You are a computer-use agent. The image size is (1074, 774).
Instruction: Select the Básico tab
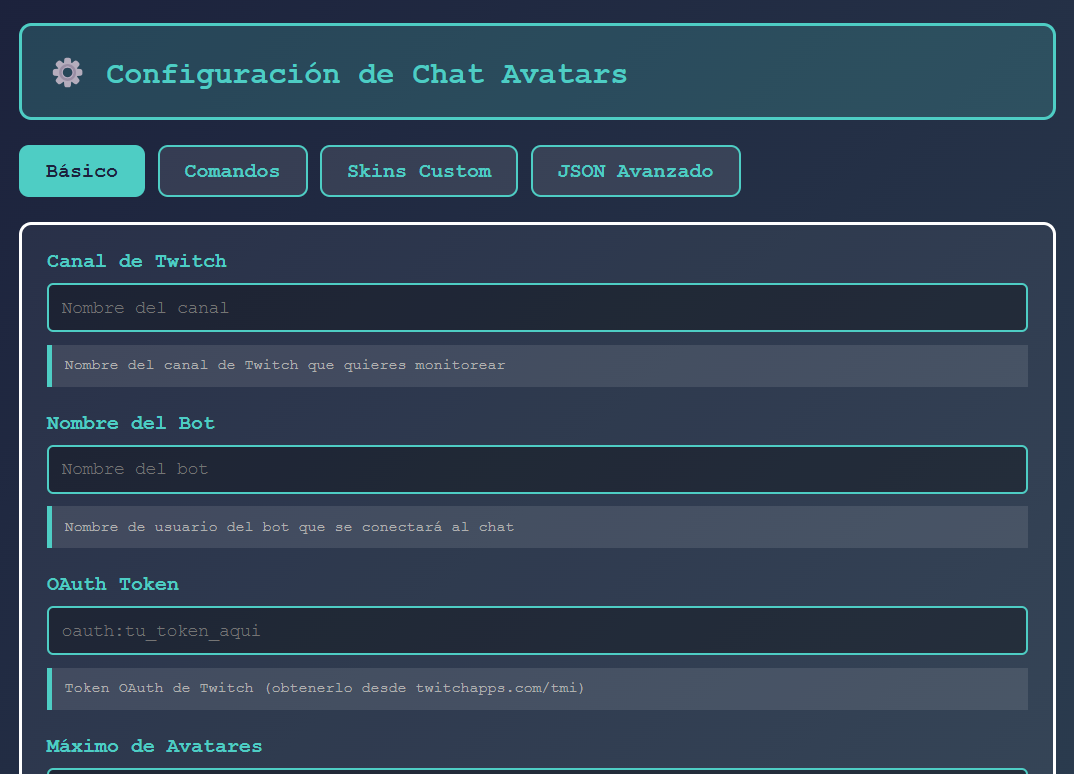[x=82, y=171]
